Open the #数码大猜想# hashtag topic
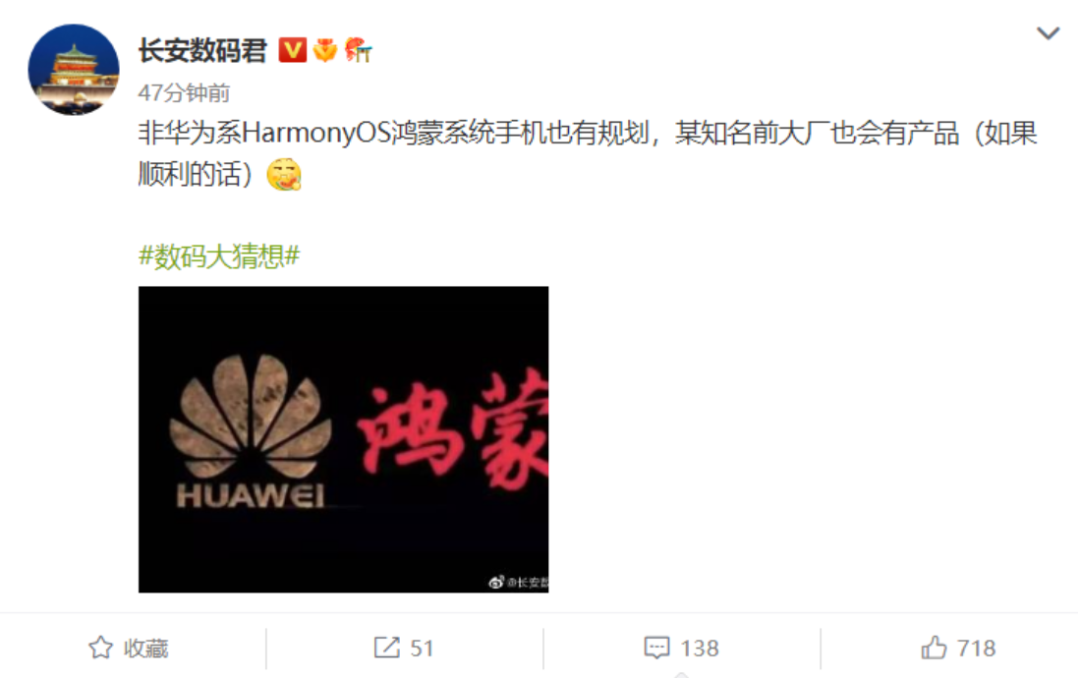The width and height of the screenshot is (1080, 678). pyautogui.click(x=219, y=256)
